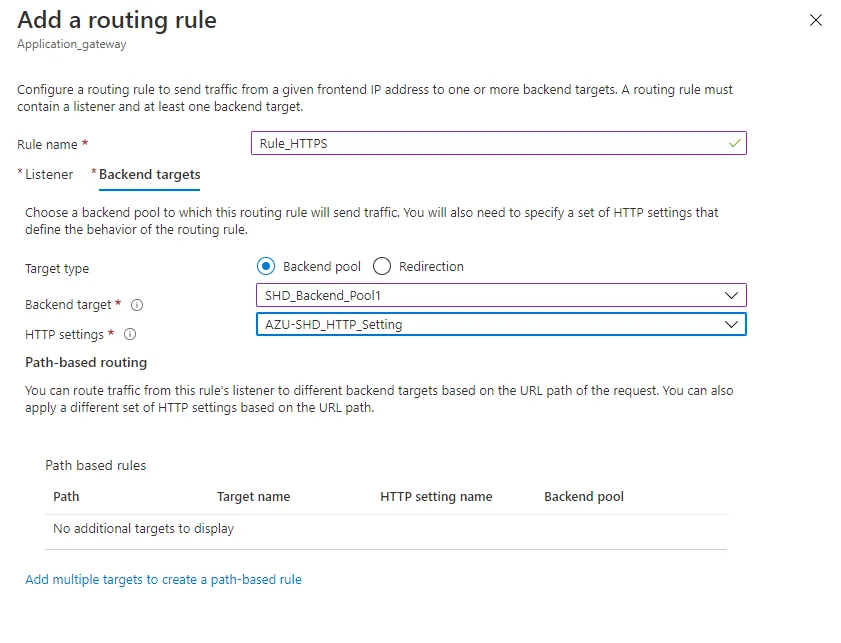Click the Application_gateway subtitle text
Image resolution: width=841 pixels, height=643 pixels.
pos(72,44)
